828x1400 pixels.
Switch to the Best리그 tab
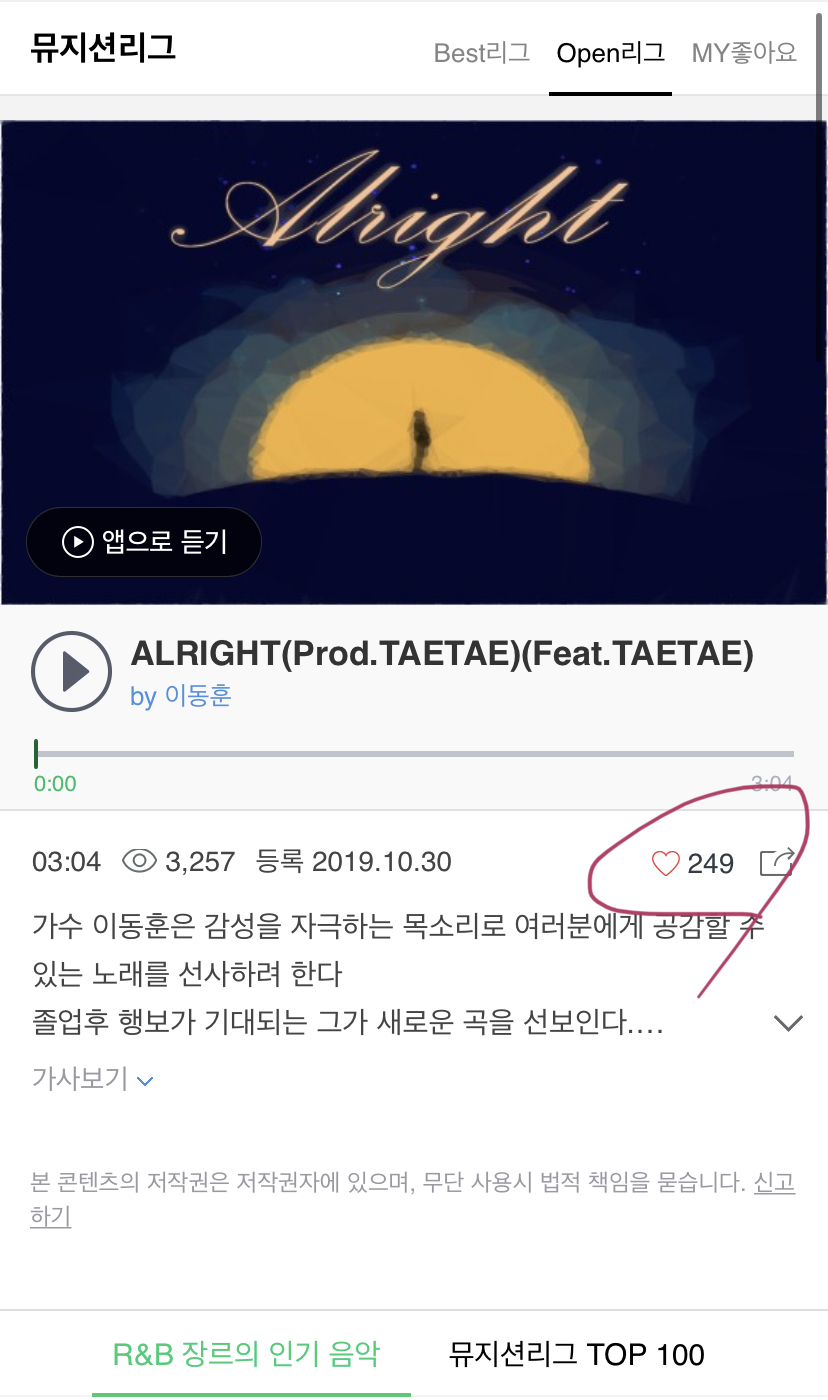coord(482,53)
